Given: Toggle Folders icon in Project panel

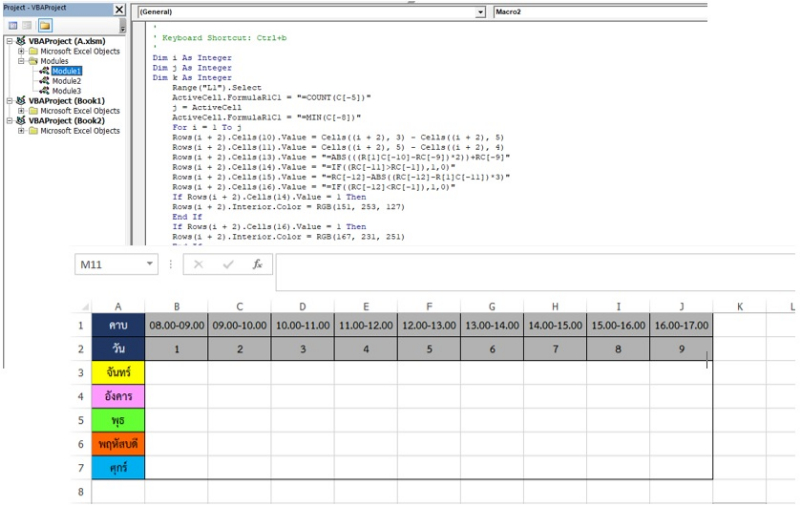Looking at the screenshot, I should (45, 26).
